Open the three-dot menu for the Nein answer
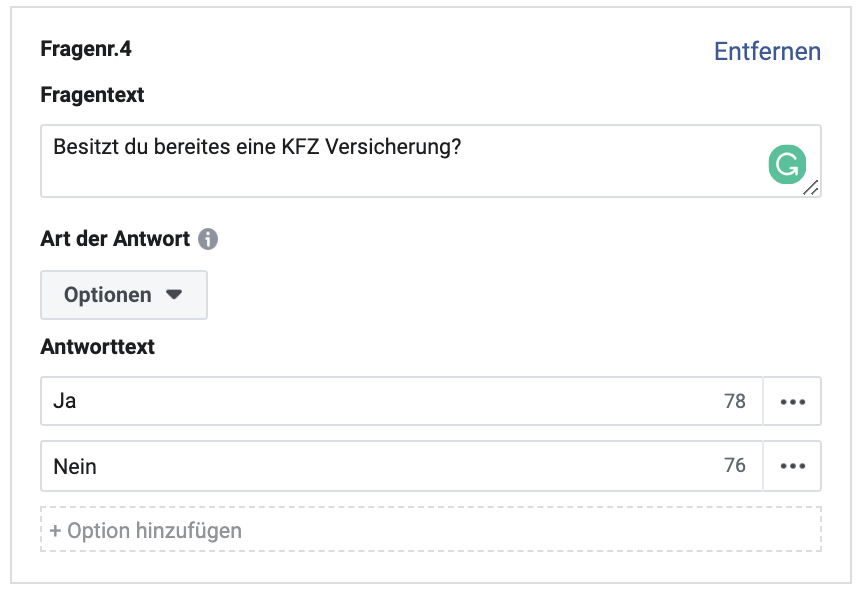 click(793, 466)
